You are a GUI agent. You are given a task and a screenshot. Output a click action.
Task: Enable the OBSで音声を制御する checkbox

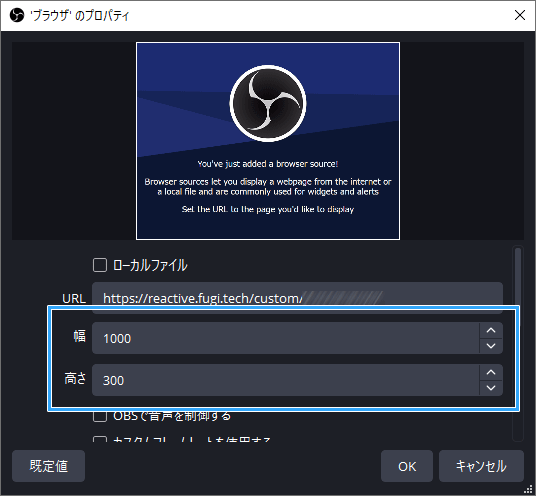[x=100, y=416]
